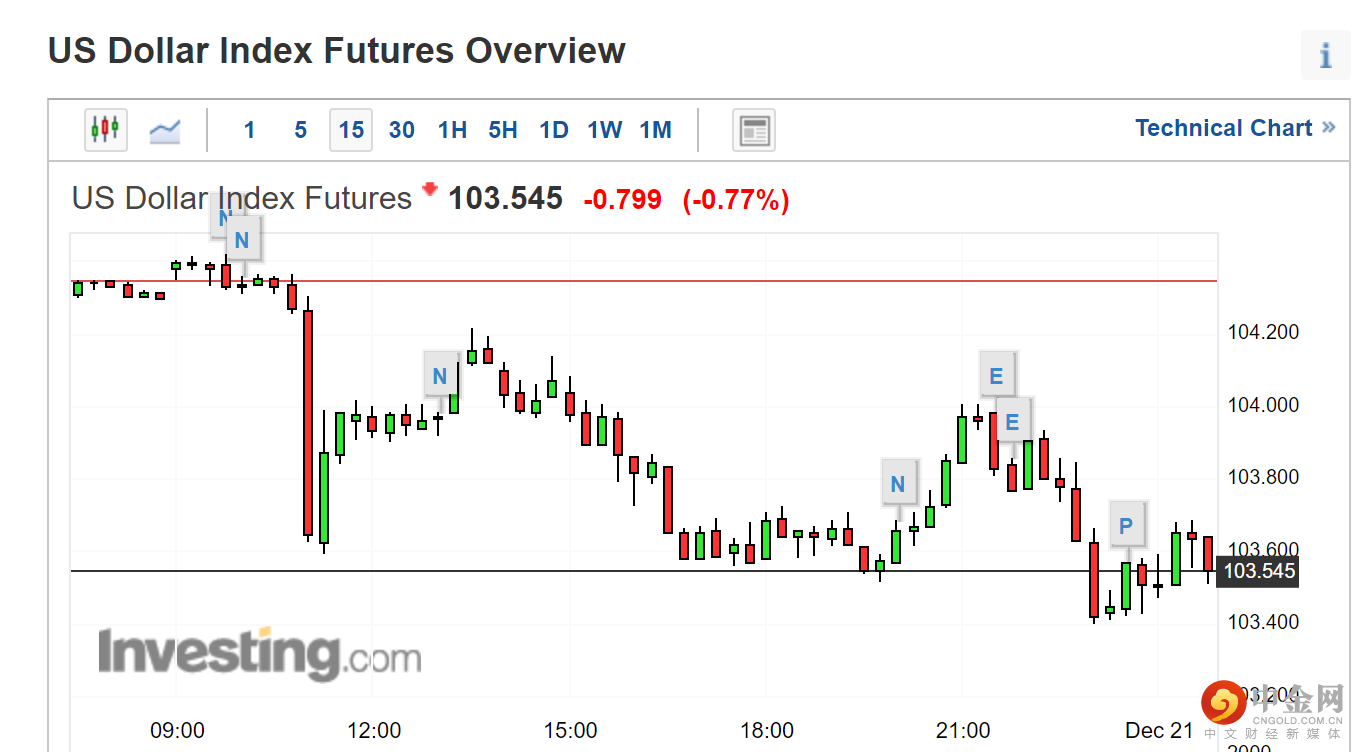Viewport: 1358px width, 752px height.
Task: Set chart interval to 1D
Action: click(553, 130)
